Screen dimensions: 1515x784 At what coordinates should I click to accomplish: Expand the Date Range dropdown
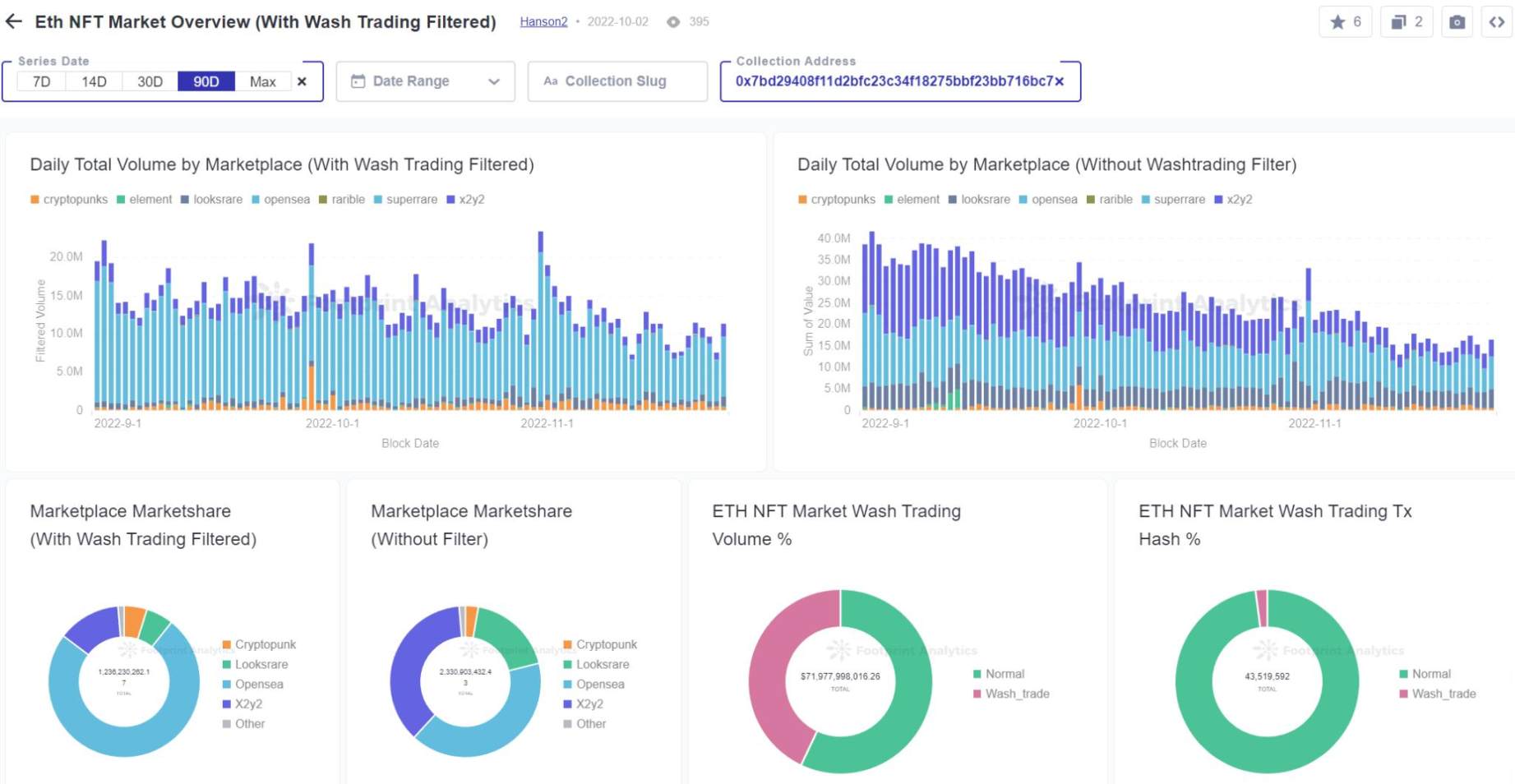(493, 81)
